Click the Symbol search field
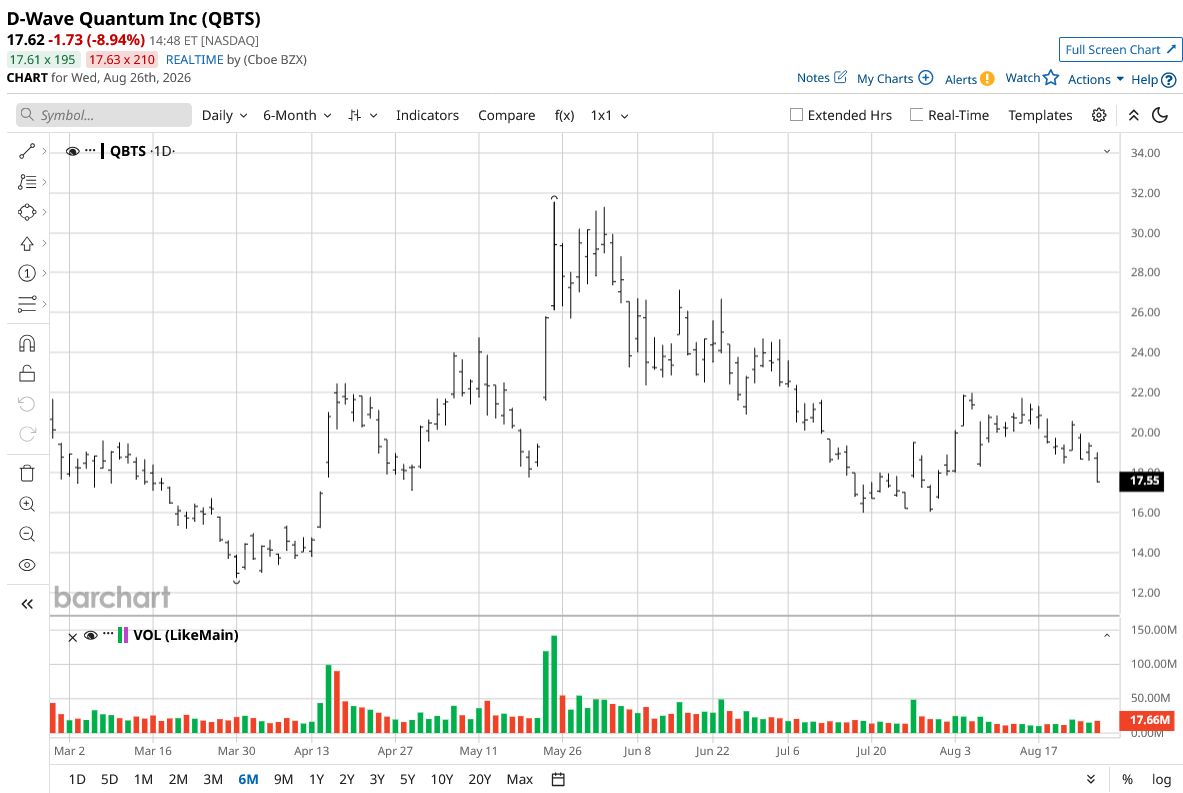The width and height of the screenshot is (1183, 793). point(104,115)
